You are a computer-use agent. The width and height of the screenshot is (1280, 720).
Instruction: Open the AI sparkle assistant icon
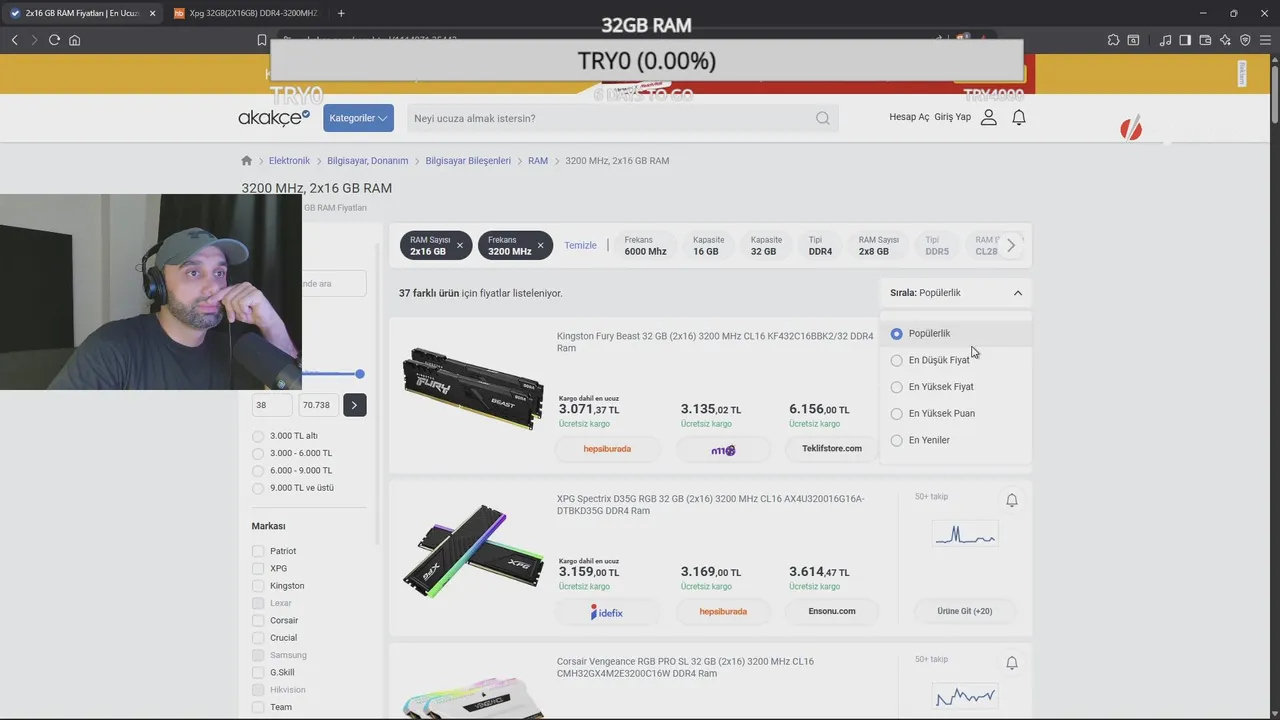point(1225,40)
